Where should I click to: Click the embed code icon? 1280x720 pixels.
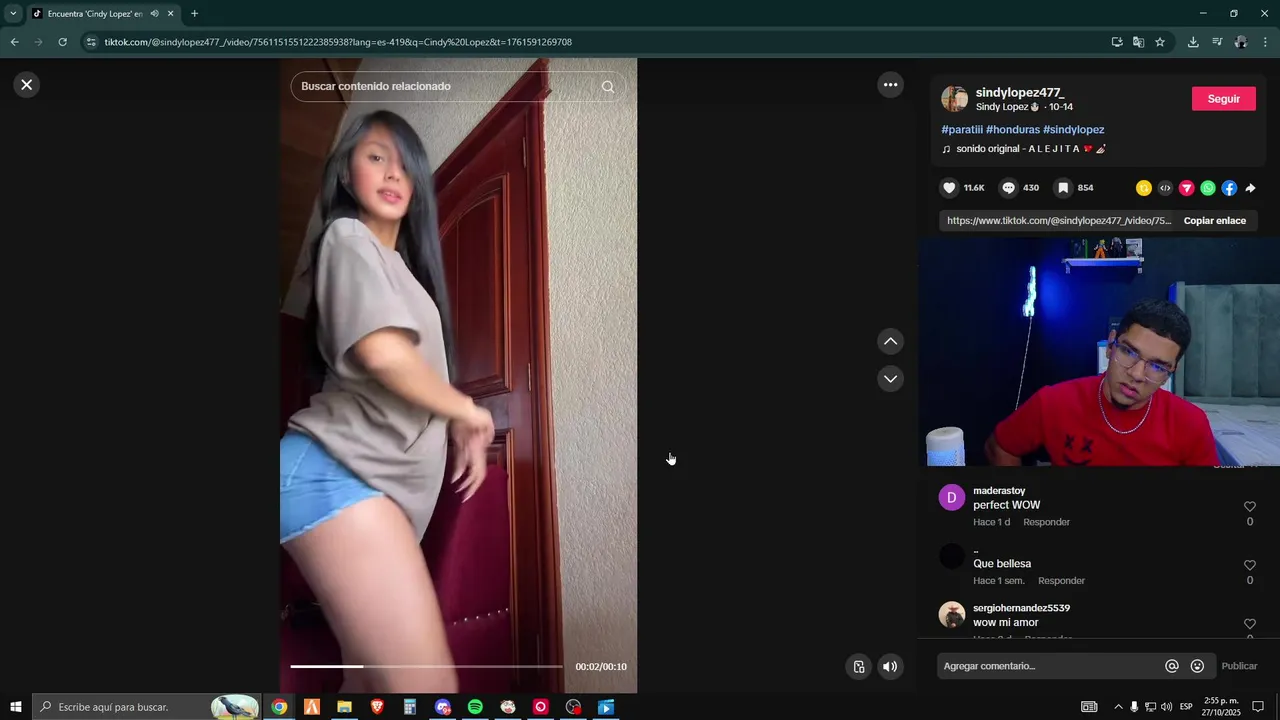(1165, 188)
